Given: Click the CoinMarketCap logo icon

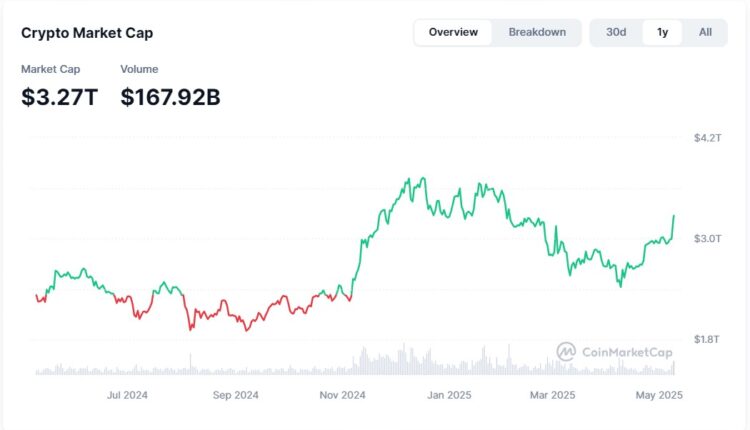Looking at the screenshot, I should pyautogui.click(x=566, y=351).
